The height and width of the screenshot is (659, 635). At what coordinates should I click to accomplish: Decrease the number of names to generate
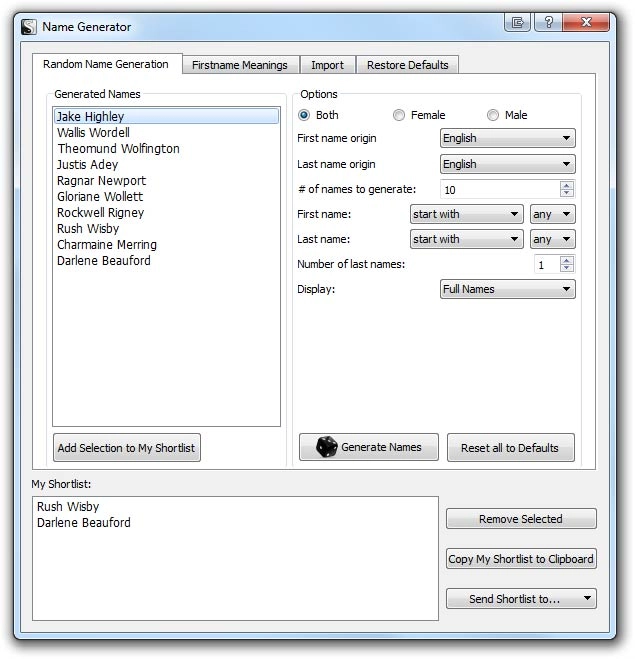pos(567,193)
